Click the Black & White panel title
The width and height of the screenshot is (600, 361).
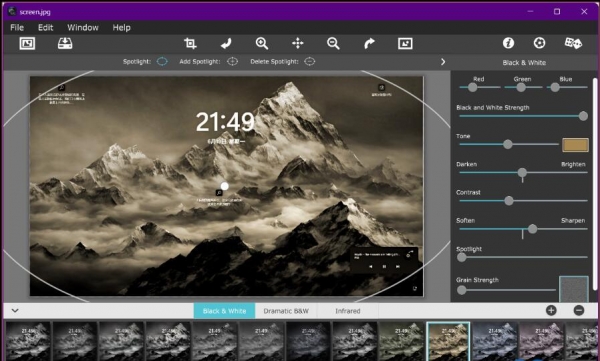(524, 62)
